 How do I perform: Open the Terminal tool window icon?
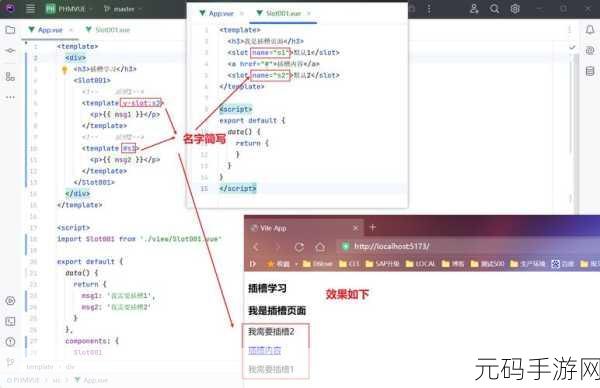pyautogui.click(x=10, y=321)
